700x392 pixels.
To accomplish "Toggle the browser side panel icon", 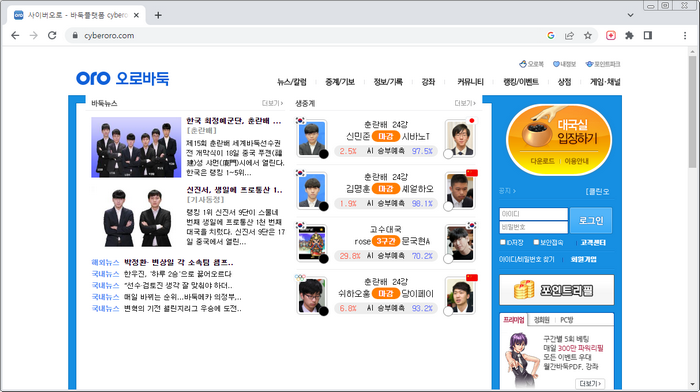I will coord(648,35).
